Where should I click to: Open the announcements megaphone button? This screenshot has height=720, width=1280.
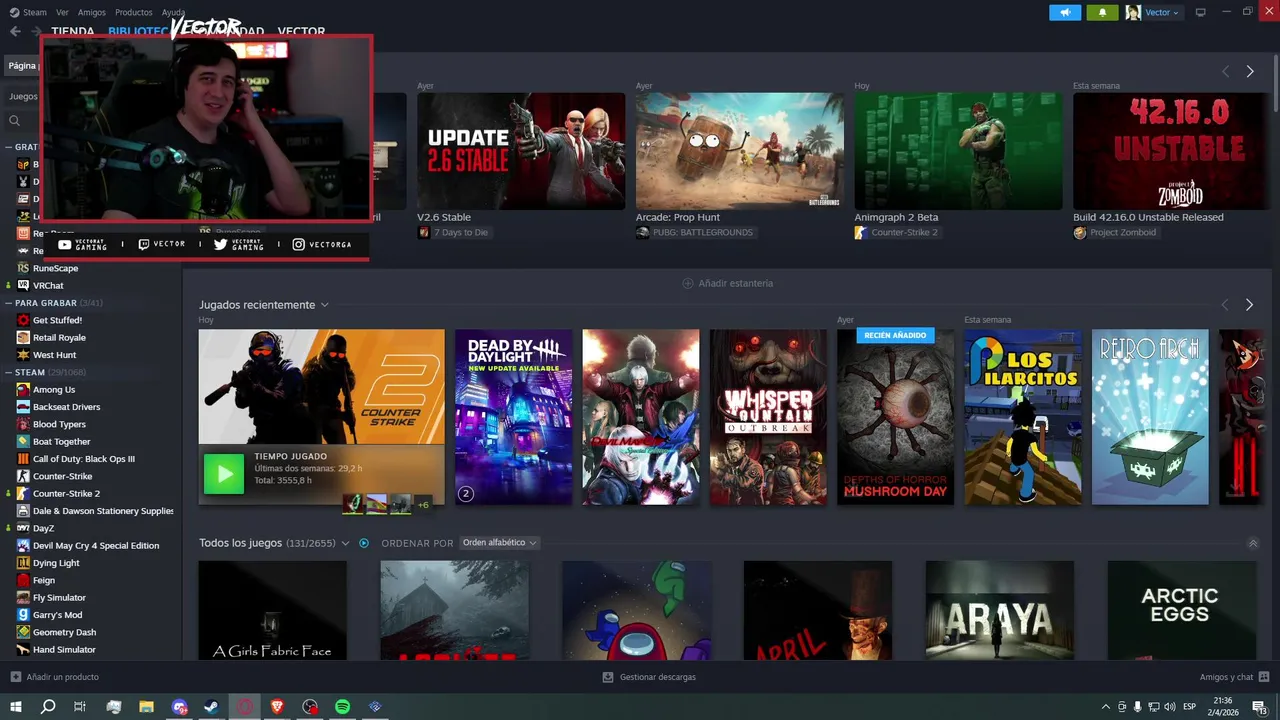[1065, 12]
